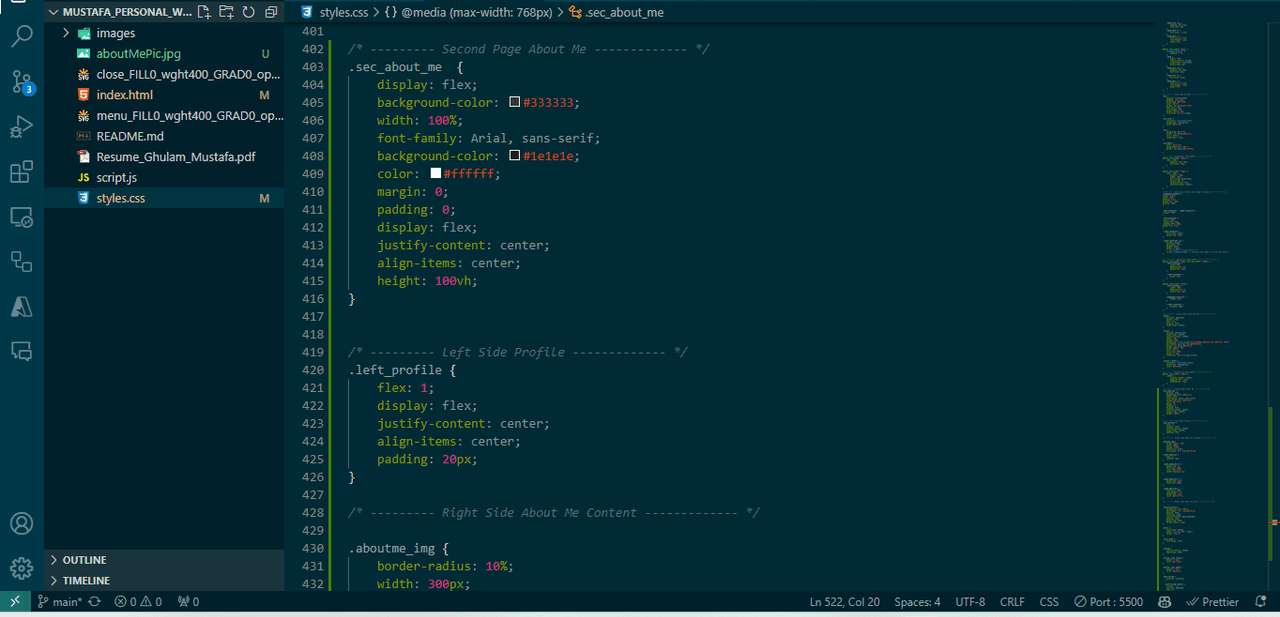Image resolution: width=1280 pixels, height=617 pixels.
Task: Open index.html from the file list
Action: (x=124, y=95)
